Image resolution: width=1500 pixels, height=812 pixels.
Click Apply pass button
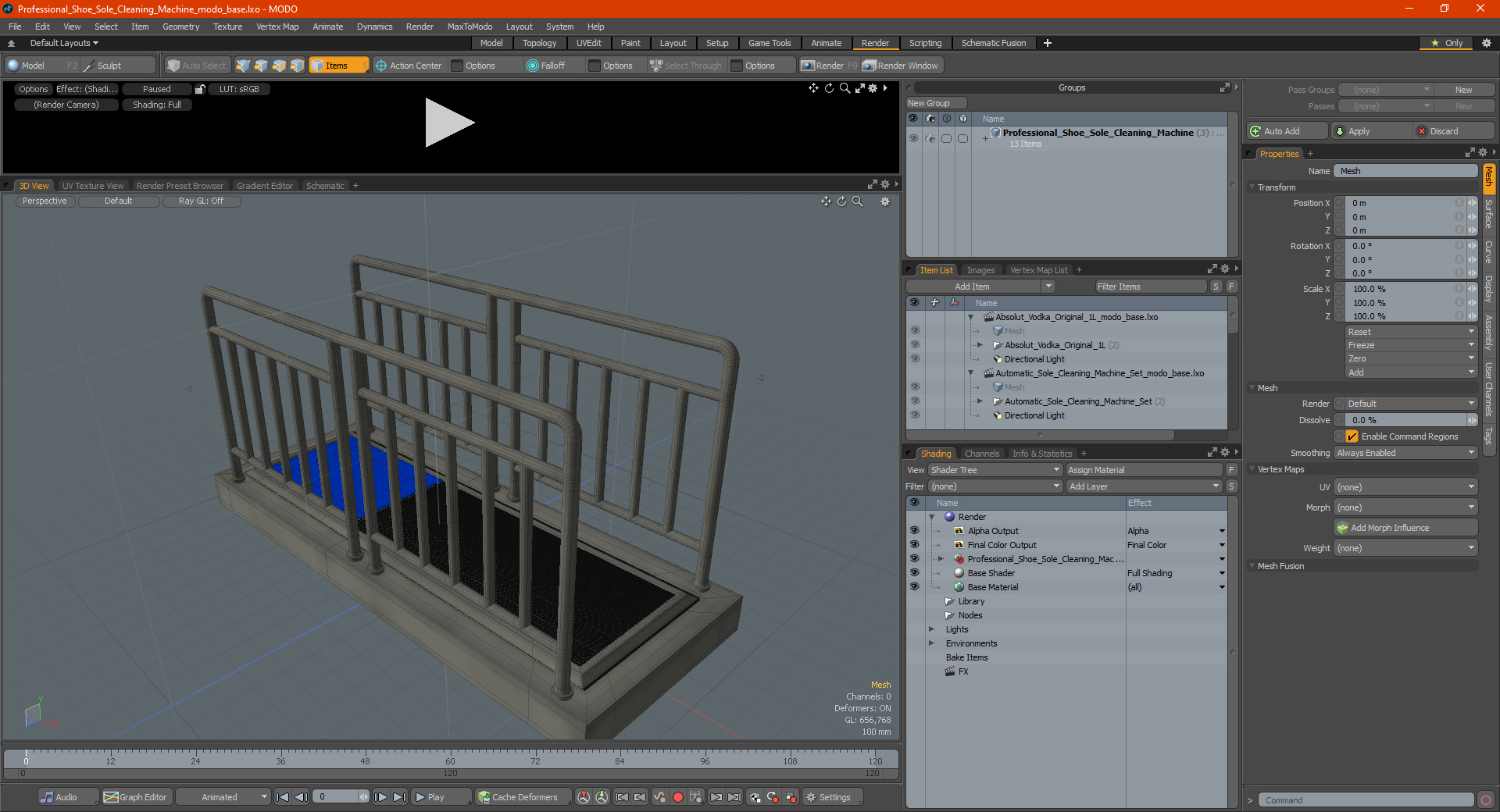click(x=1373, y=131)
